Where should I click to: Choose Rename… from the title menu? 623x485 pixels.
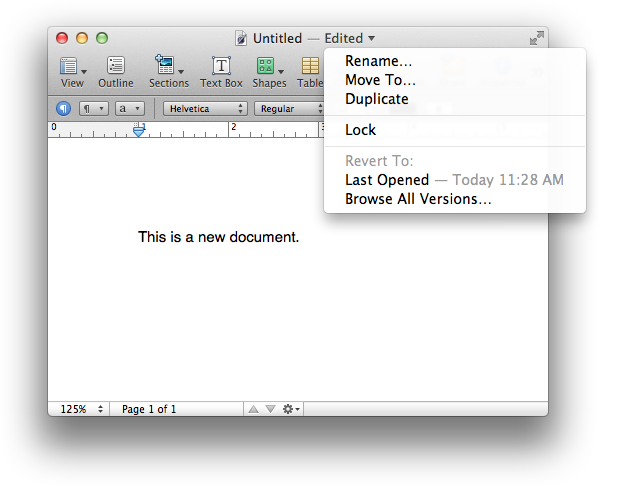click(x=378, y=61)
